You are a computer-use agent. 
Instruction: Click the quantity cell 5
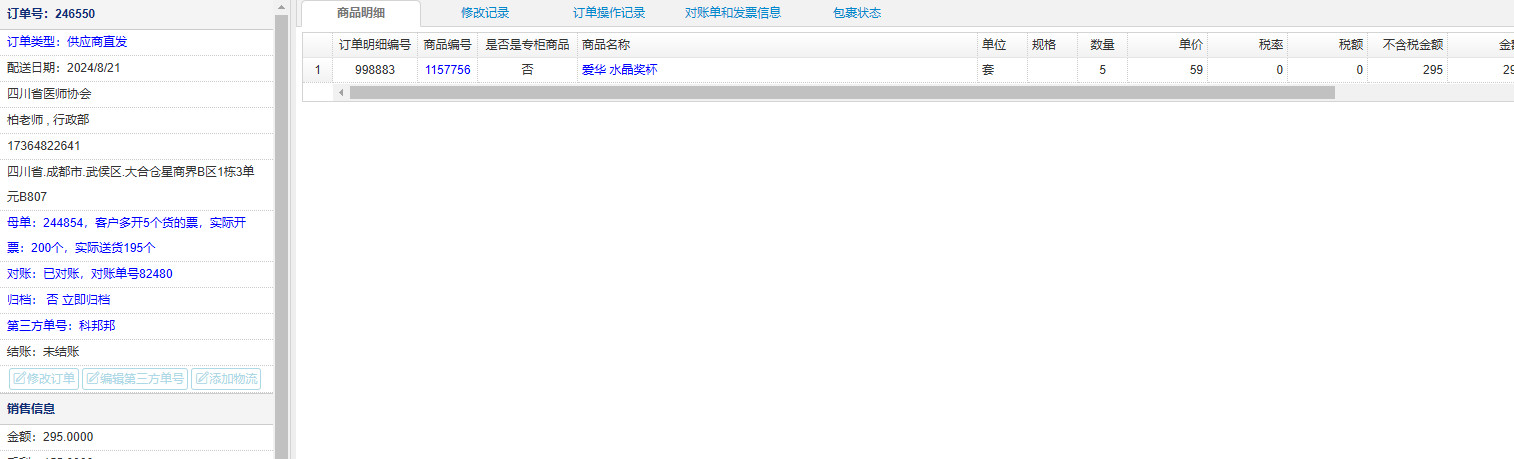1102,70
